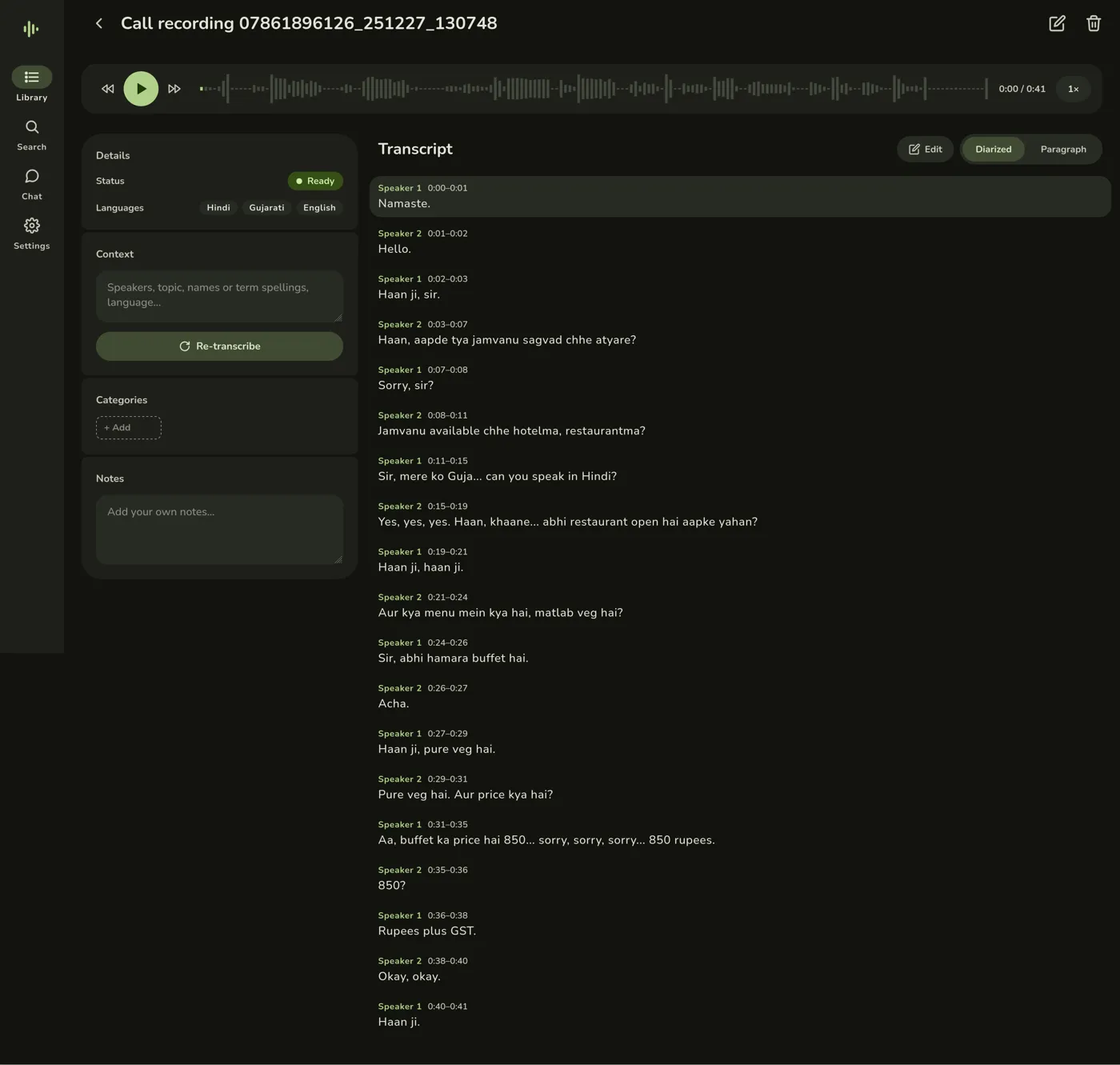The width and height of the screenshot is (1120, 1065).
Task: Add a category with + Add
Action: tap(129, 427)
